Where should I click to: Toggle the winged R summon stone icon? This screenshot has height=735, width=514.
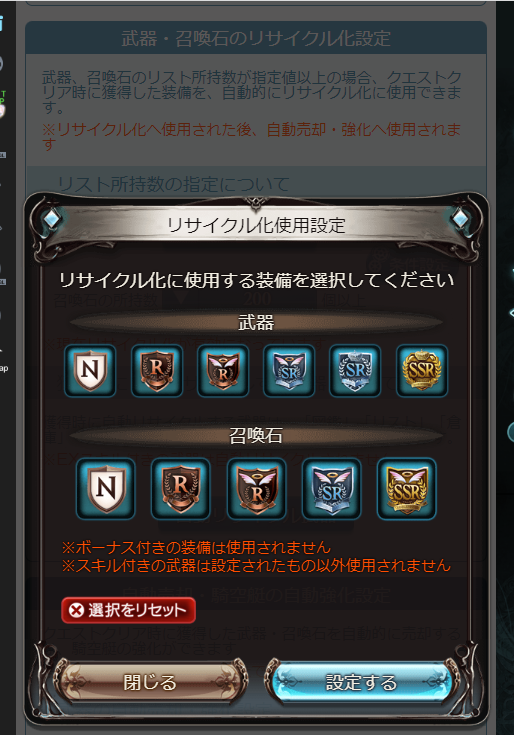coord(256,488)
